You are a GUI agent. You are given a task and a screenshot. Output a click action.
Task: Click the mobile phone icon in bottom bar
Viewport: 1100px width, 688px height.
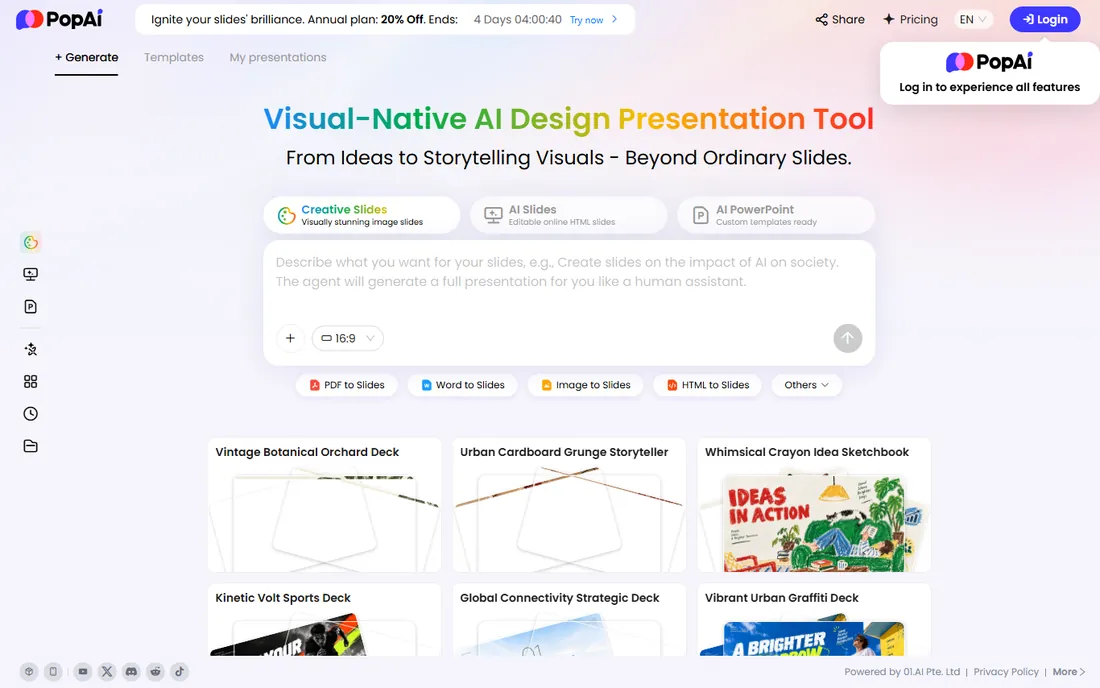coord(53,672)
